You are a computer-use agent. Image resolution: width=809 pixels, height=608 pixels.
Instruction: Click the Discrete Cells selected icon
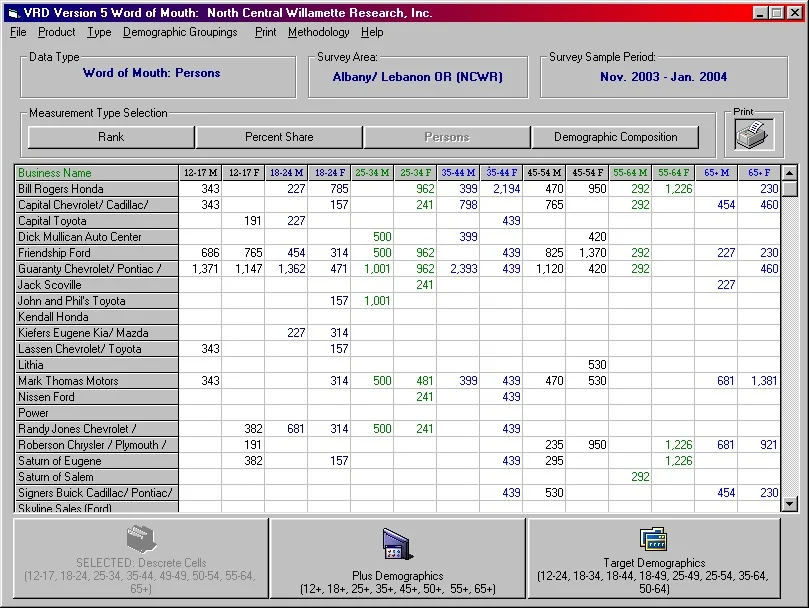click(x=141, y=539)
